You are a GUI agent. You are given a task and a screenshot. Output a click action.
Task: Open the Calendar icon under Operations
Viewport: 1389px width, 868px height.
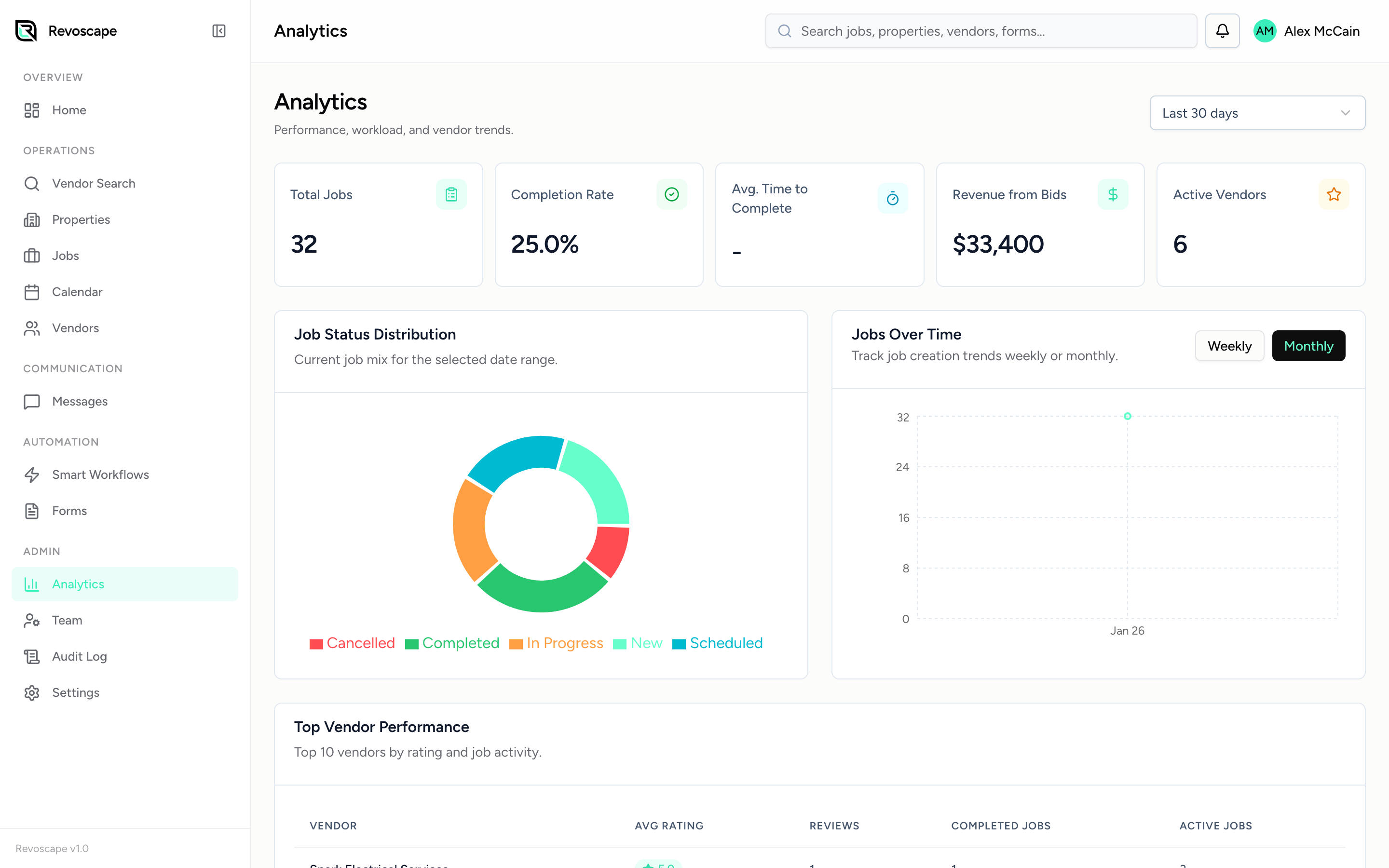click(x=31, y=292)
